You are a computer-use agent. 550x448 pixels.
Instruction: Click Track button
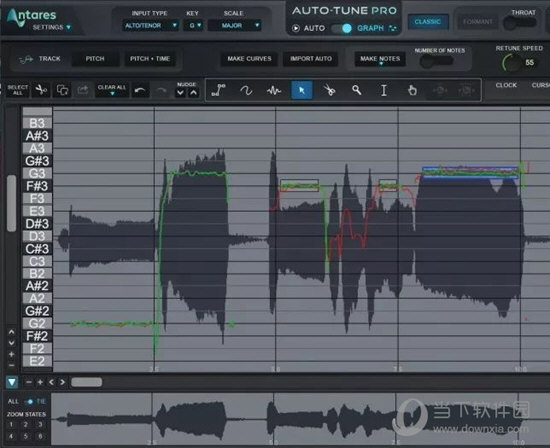point(40,59)
